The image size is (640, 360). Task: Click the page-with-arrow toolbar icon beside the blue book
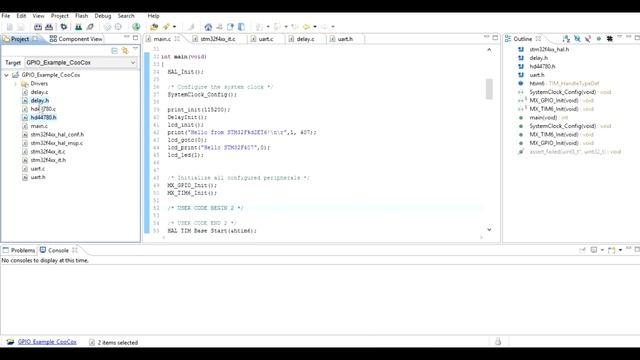point(230,27)
